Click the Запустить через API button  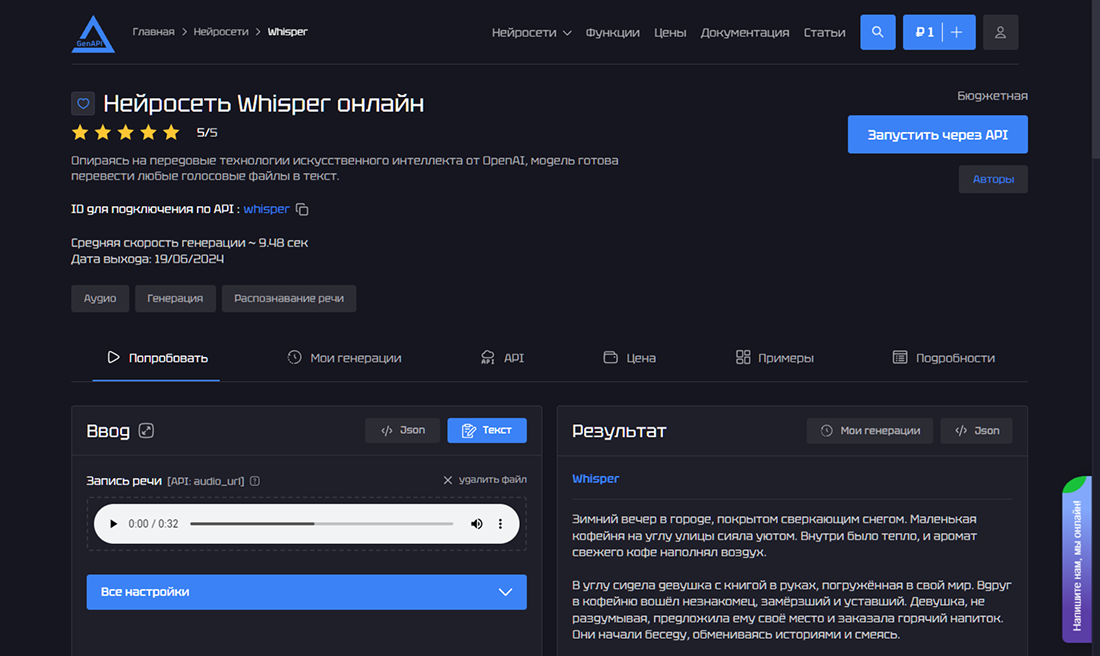coord(937,134)
